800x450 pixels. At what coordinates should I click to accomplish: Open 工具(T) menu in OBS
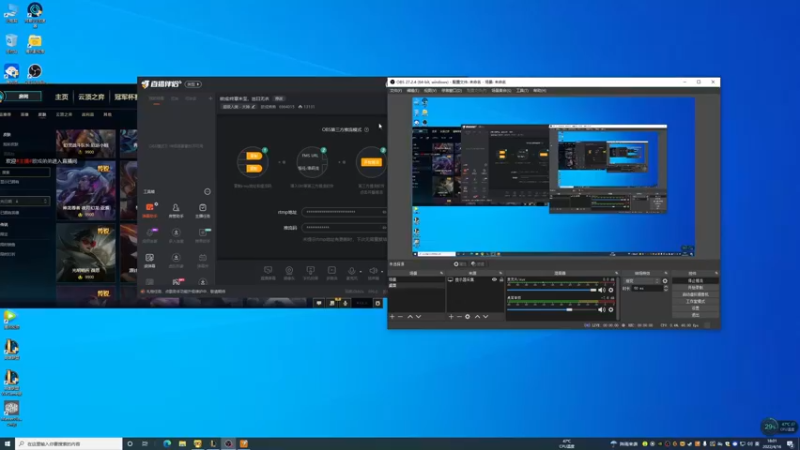[522, 91]
